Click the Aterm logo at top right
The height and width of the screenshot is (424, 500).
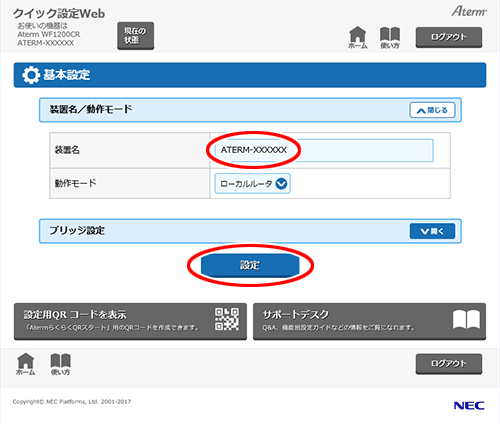click(x=469, y=11)
